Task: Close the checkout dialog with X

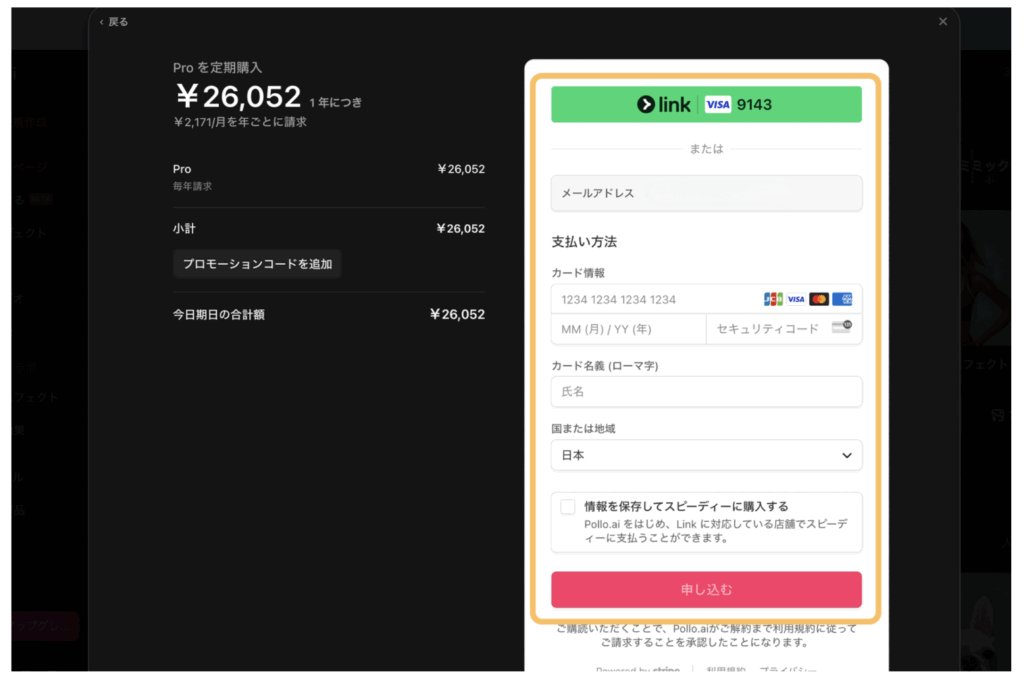Action: pos(942,21)
